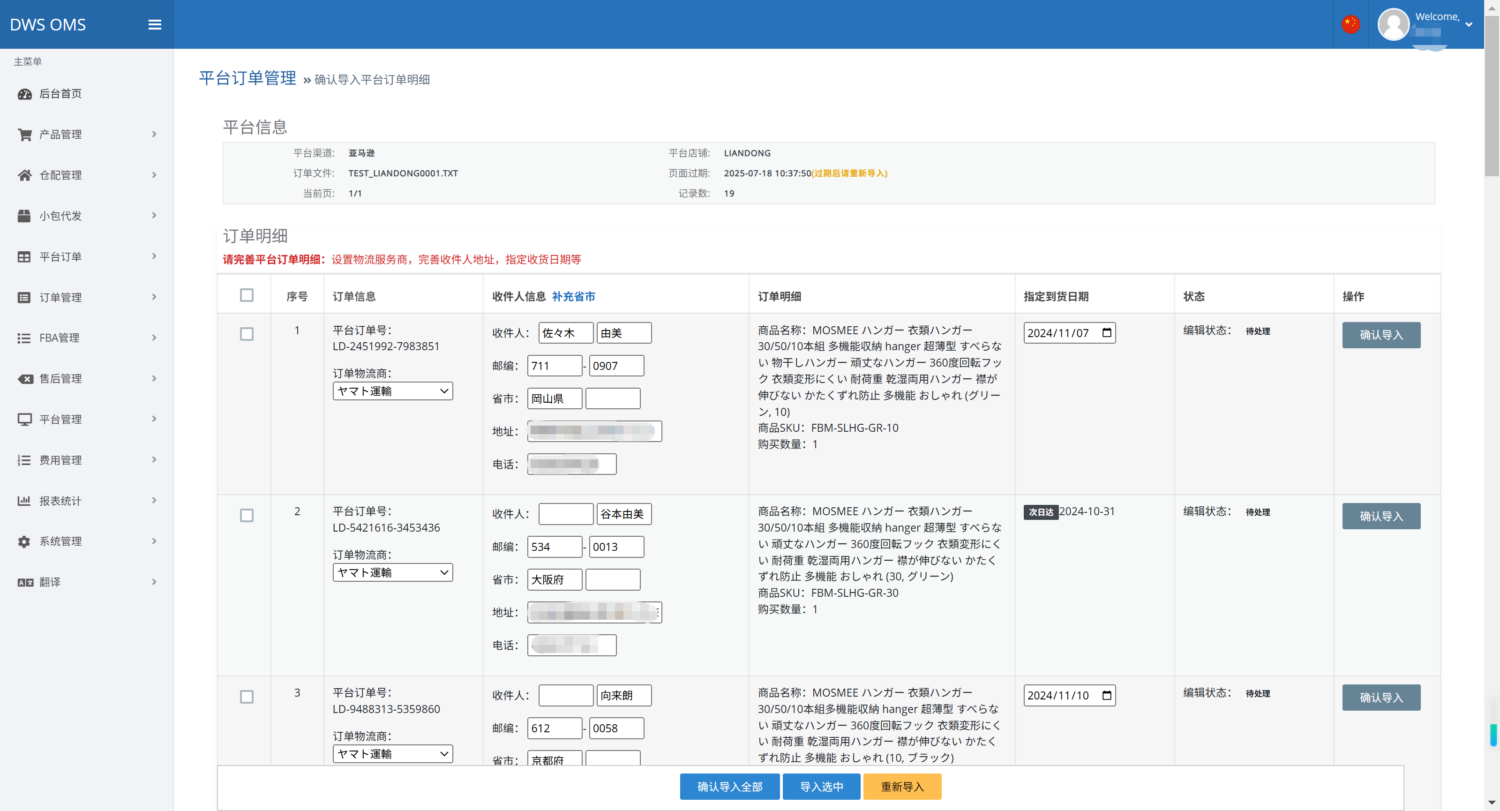Image resolution: width=1500 pixels, height=811 pixels.
Task: Click the recipient field containing 佐々木
Action: point(566,333)
